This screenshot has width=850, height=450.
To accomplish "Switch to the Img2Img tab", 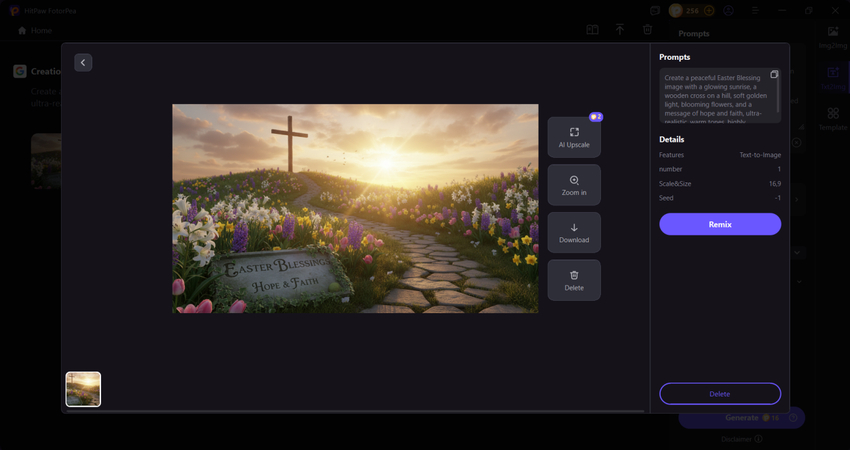I will pyautogui.click(x=833, y=37).
